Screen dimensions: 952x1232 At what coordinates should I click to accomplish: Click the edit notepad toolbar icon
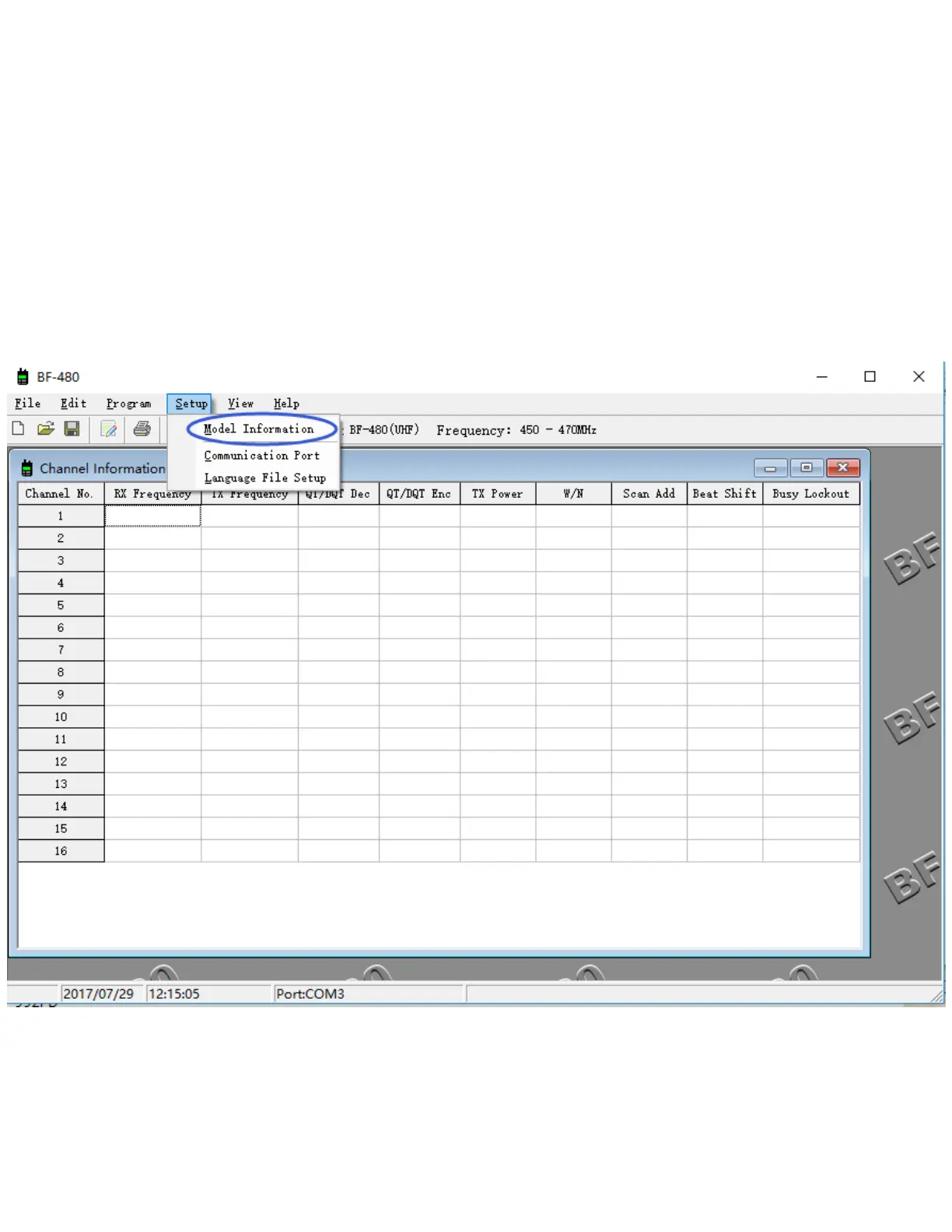(109, 429)
